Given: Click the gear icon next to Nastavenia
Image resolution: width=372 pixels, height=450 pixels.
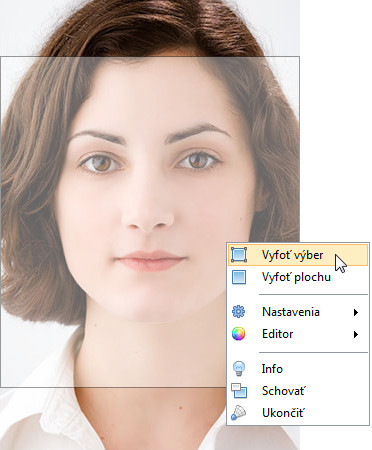Looking at the screenshot, I should [239, 312].
